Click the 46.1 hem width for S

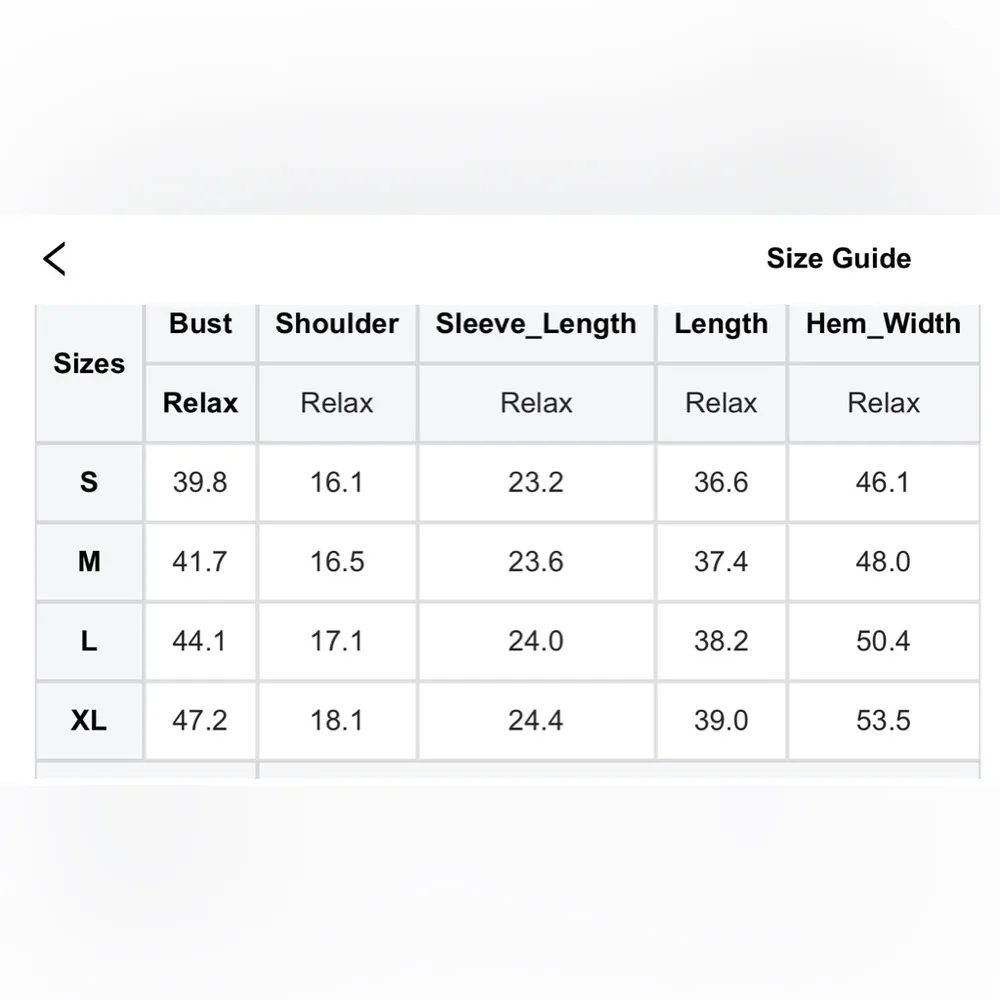[x=883, y=482]
